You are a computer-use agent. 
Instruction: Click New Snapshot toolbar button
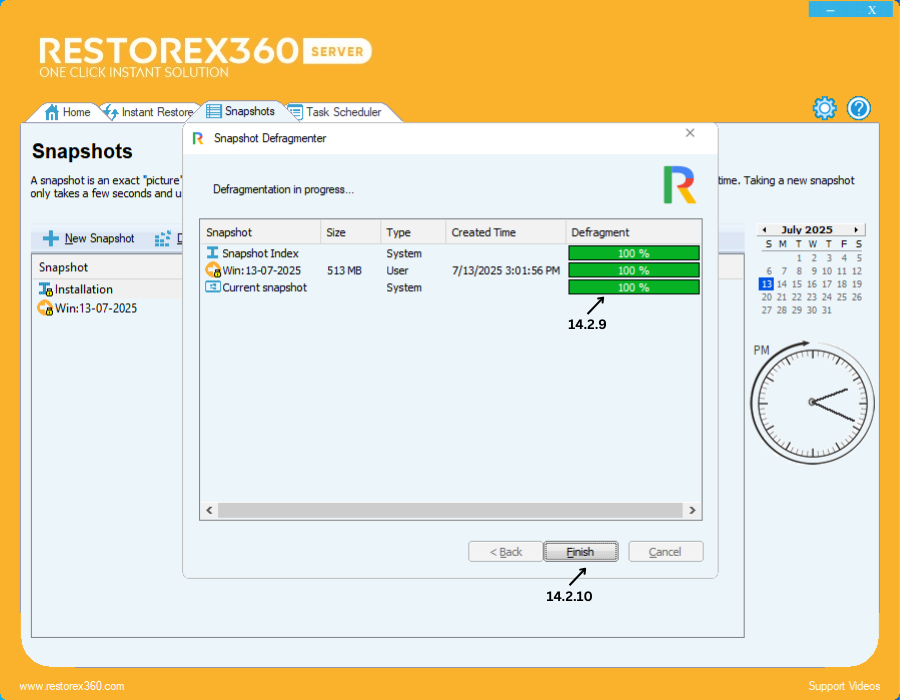point(89,238)
